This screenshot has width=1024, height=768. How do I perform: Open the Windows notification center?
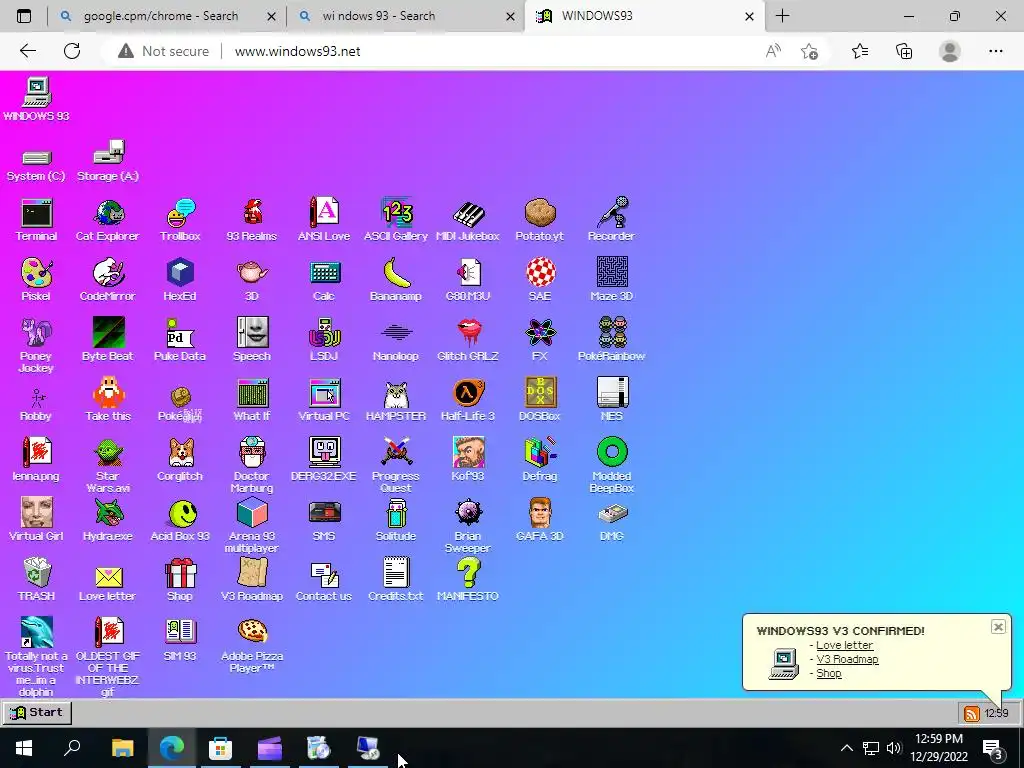pyautogui.click(x=993, y=749)
